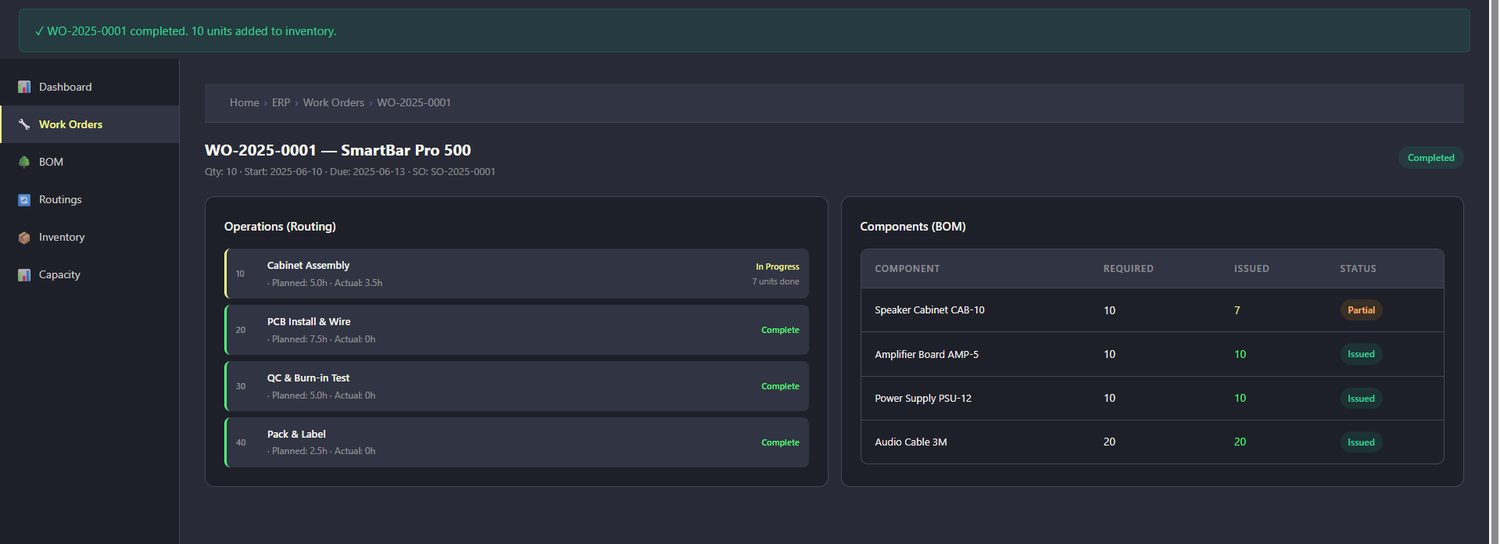Viewport: 1500px width, 544px height.
Task: Select Work Orders in the sidebar
Action: coord(90,125)
